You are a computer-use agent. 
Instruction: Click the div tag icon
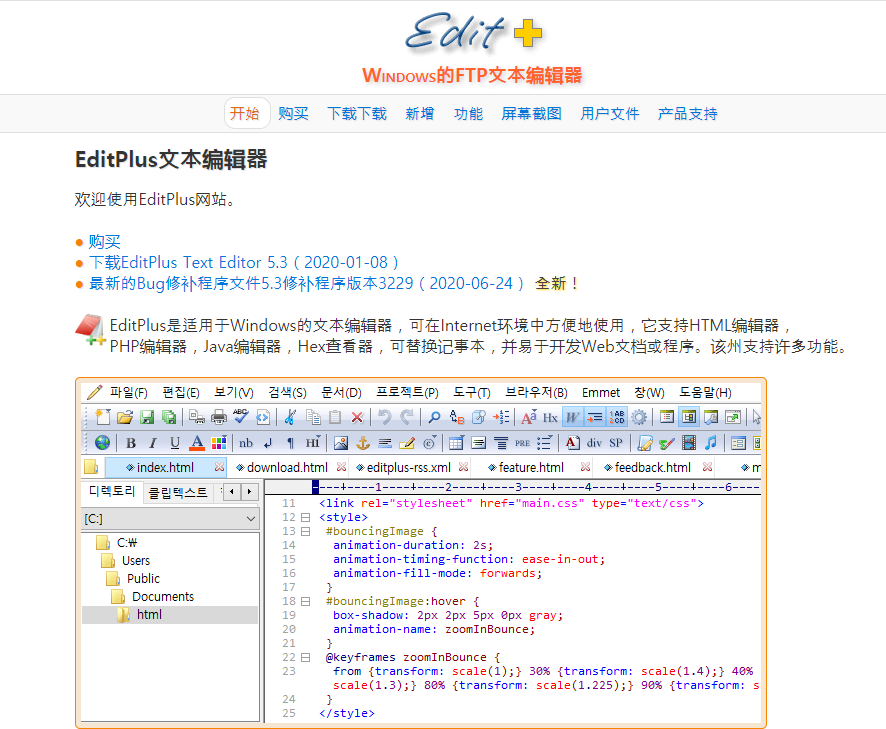(594, 442)
